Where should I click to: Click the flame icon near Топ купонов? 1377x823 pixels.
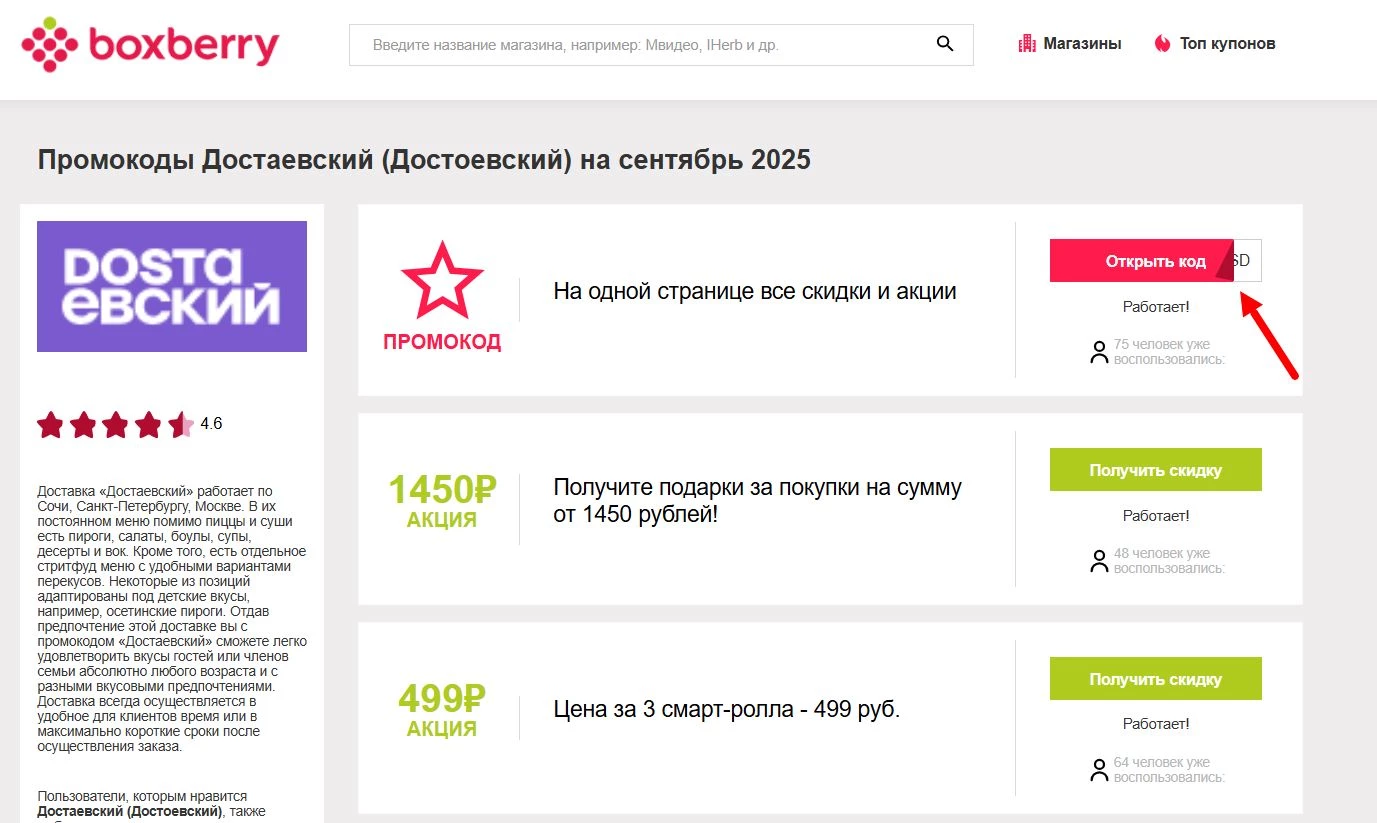(x=1161, y=43)
